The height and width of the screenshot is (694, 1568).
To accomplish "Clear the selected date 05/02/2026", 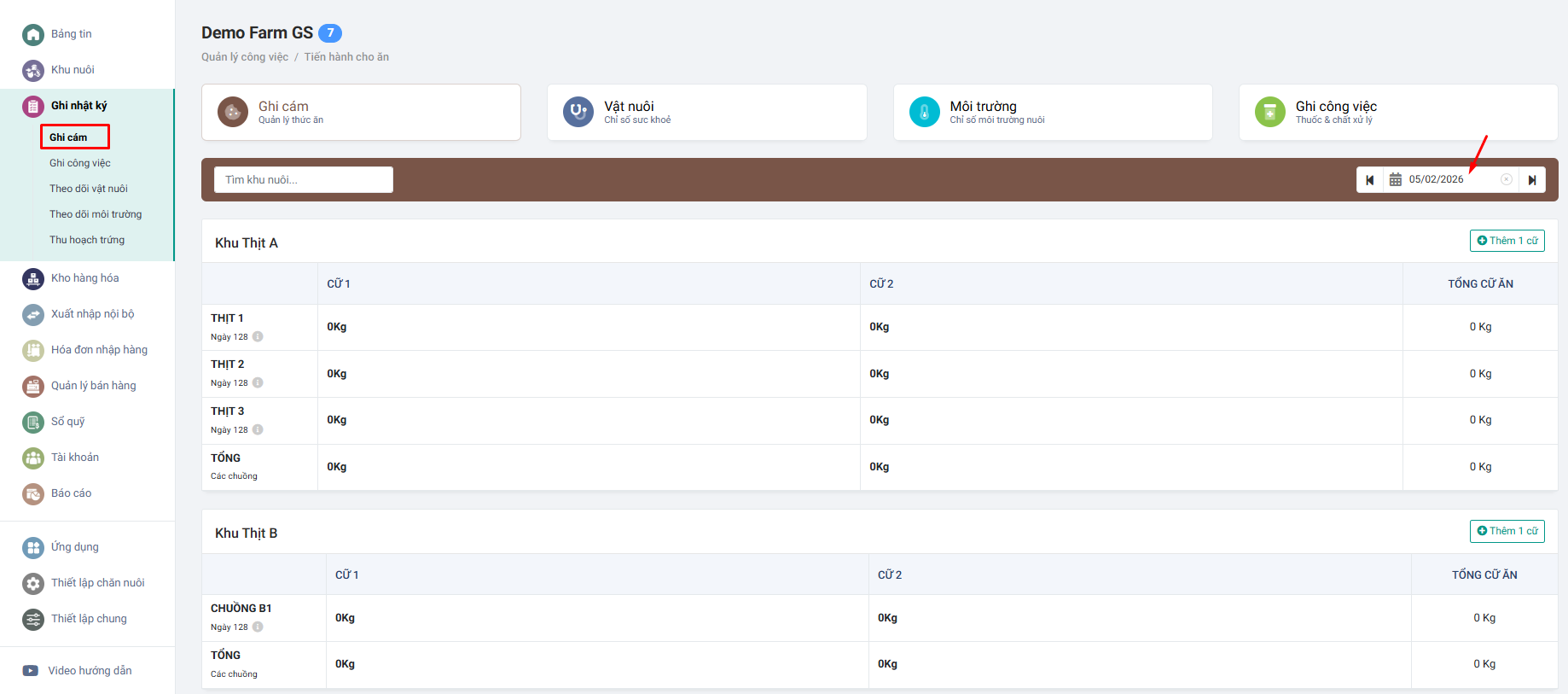I will pos(1507,179).
